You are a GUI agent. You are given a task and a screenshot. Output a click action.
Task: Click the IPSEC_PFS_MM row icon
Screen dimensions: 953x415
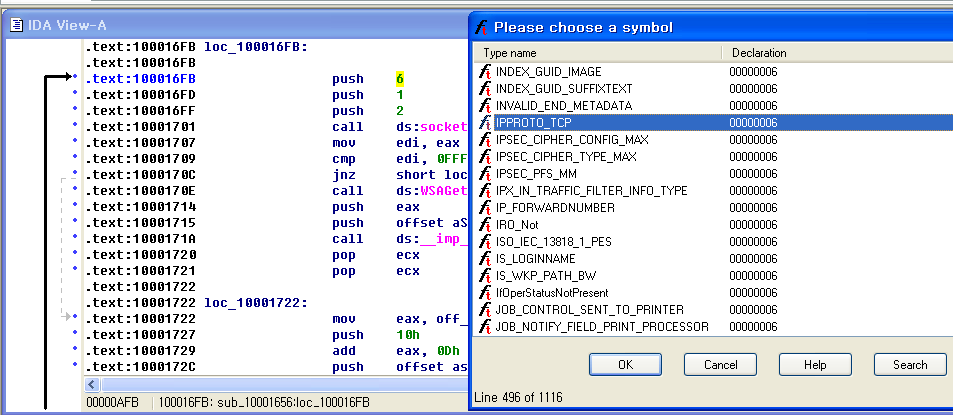(484, 174)
